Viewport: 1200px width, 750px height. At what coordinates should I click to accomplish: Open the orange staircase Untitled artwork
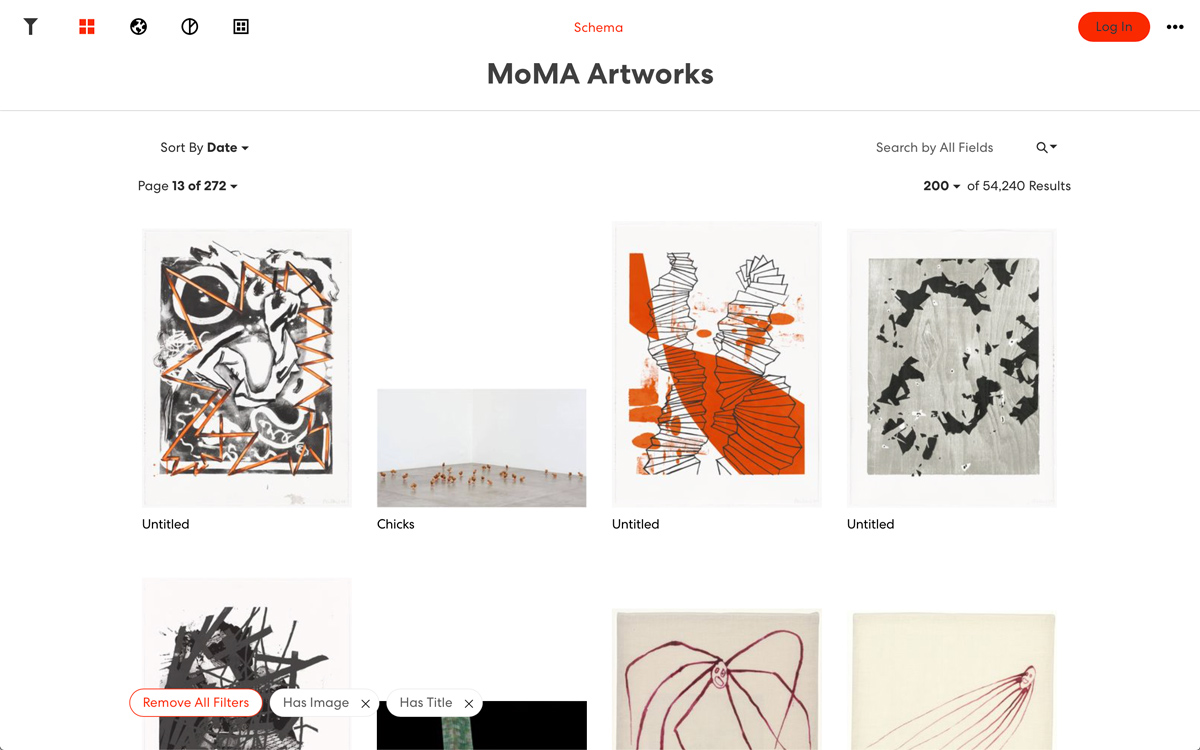pos(717,365)
